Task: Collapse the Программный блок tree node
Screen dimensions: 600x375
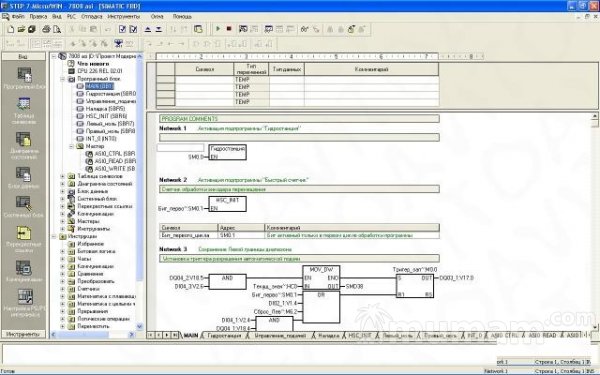Action: (63, 79)
